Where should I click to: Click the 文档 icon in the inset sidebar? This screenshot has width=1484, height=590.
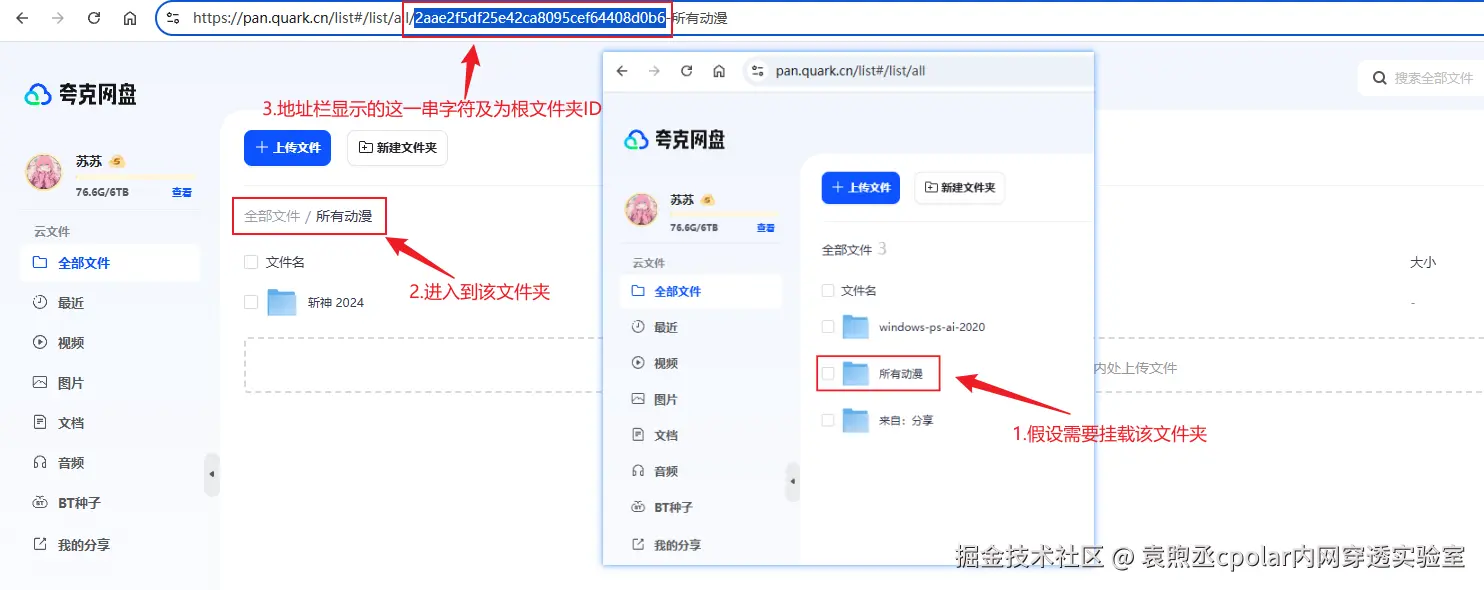point(638,435)
